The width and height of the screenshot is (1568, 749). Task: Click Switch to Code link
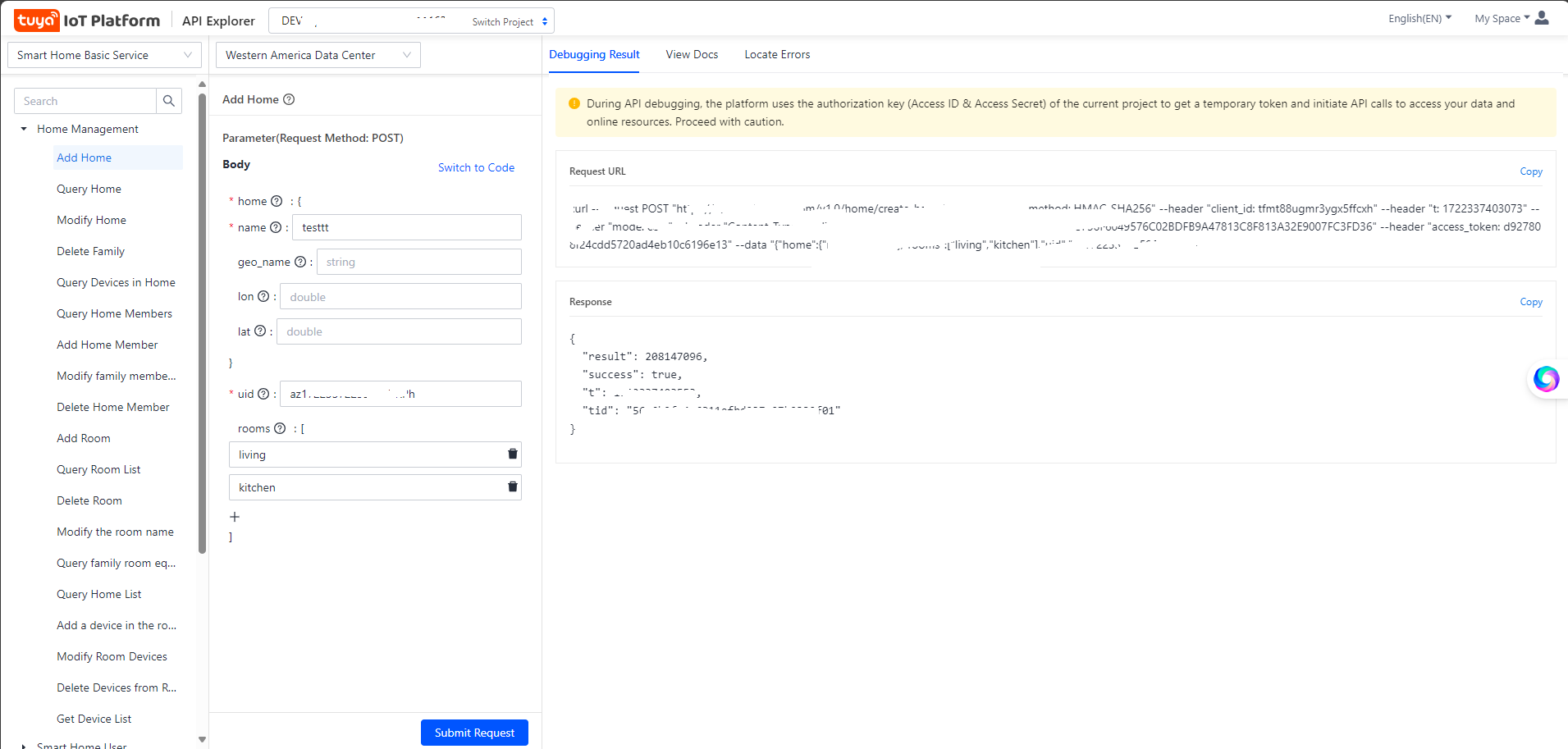[476, 167]
